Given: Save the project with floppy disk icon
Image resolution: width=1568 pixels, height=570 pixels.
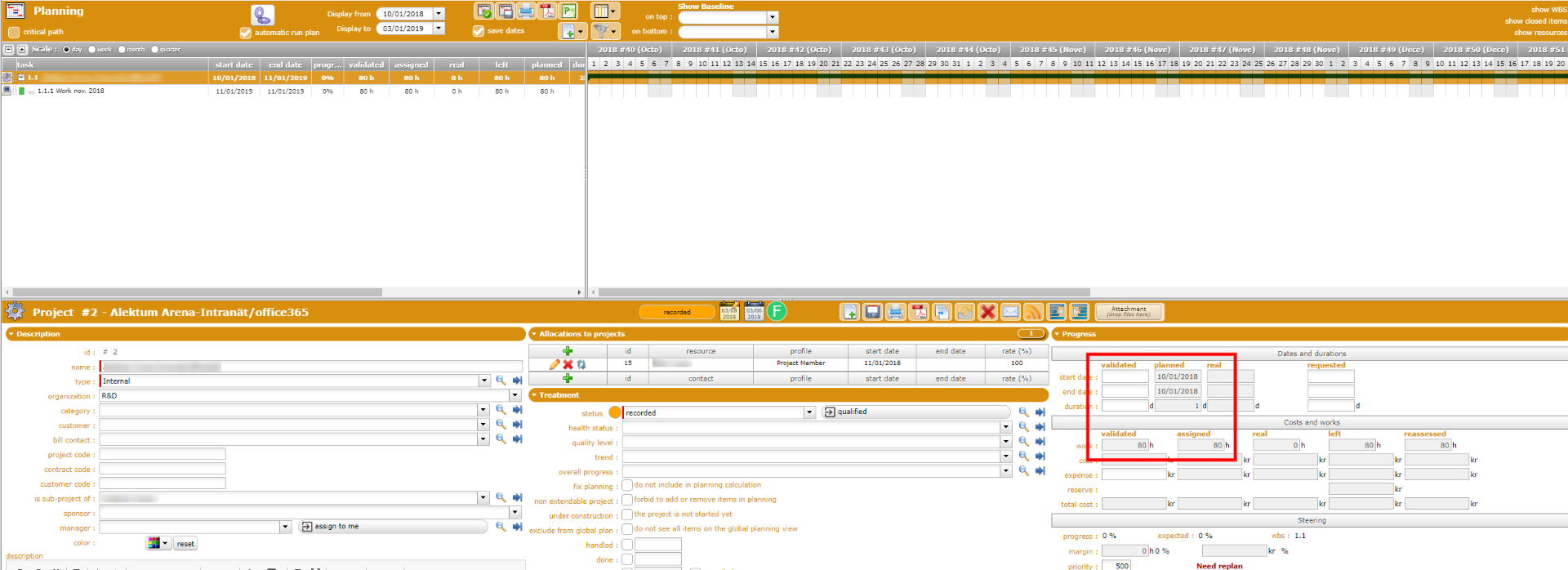Looking at the screenshot, I should [x=872, y=312].
